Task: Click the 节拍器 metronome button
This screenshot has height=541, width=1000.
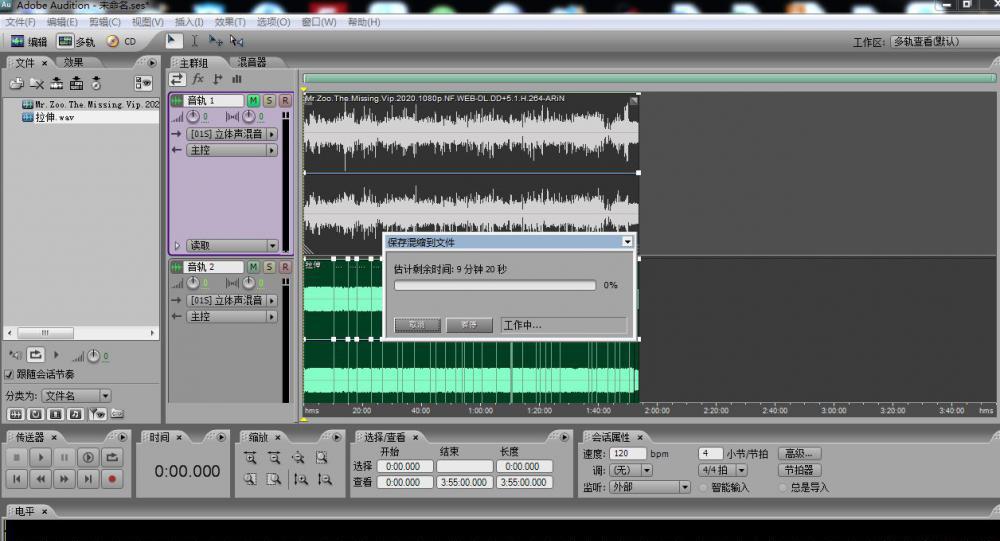Action: 799,470
